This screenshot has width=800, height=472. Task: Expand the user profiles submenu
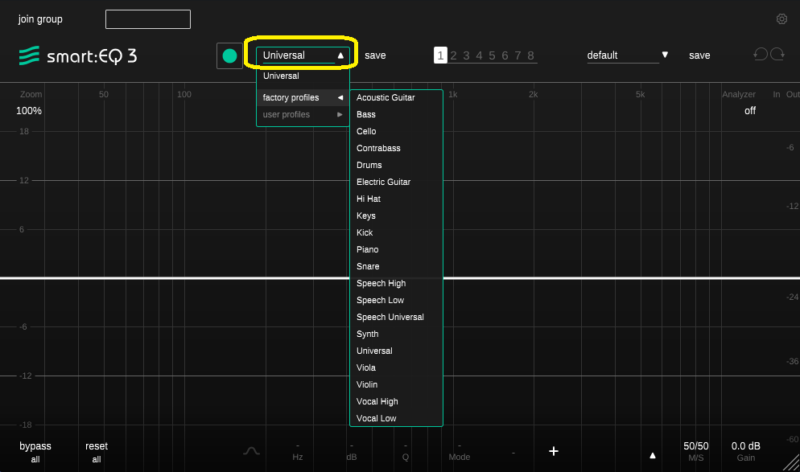tap(302, 115)
